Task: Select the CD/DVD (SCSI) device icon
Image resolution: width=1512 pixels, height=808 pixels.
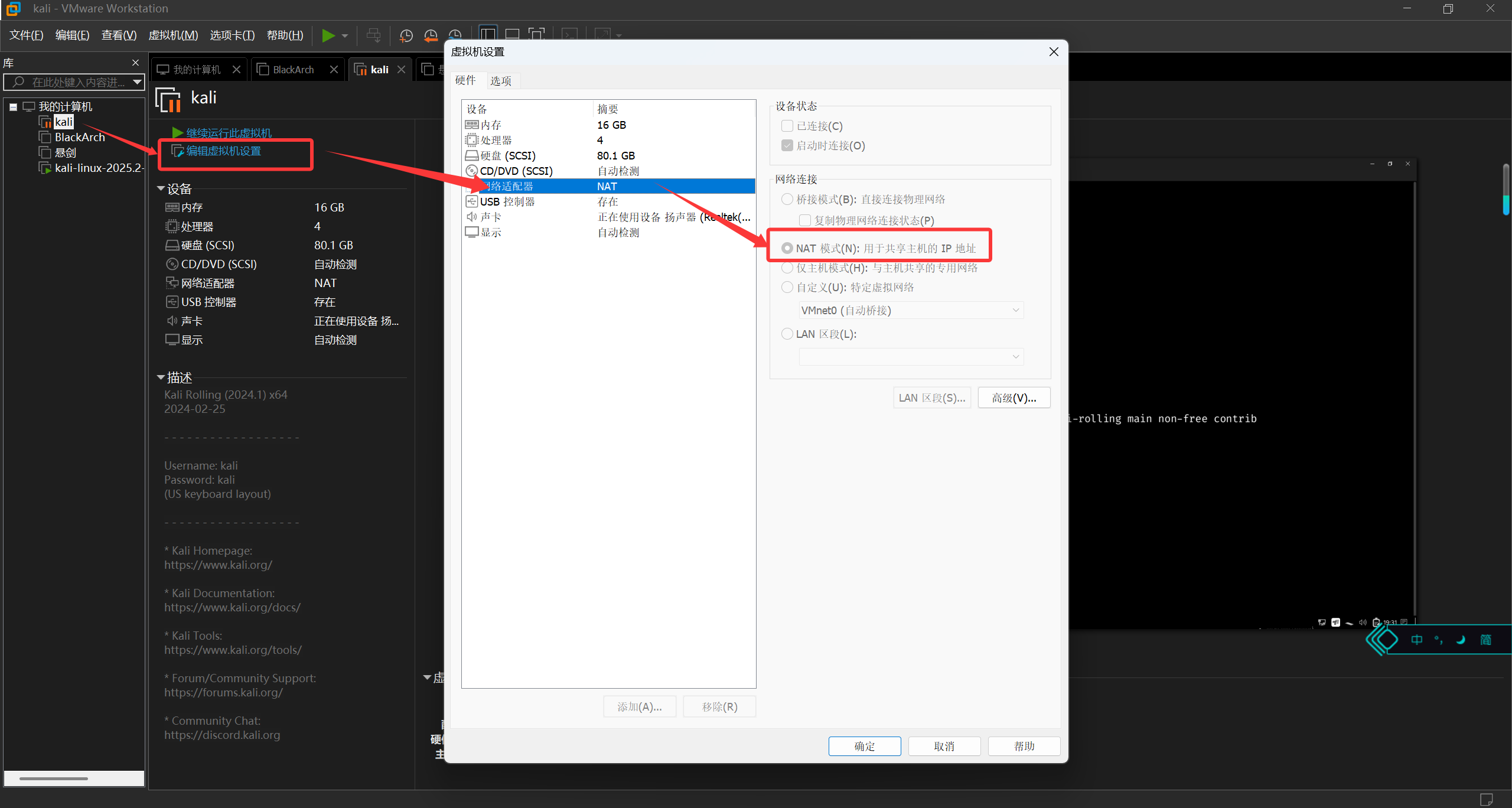Action: click(x=471, y=171)
